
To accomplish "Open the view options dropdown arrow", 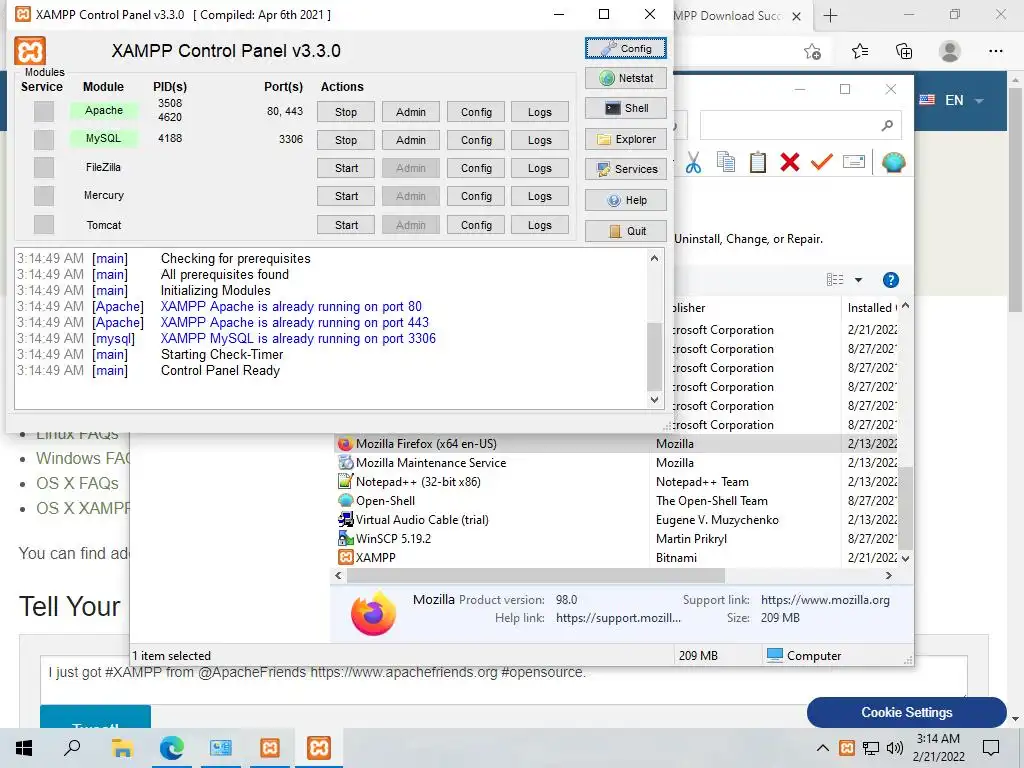I will pos(859,280).
